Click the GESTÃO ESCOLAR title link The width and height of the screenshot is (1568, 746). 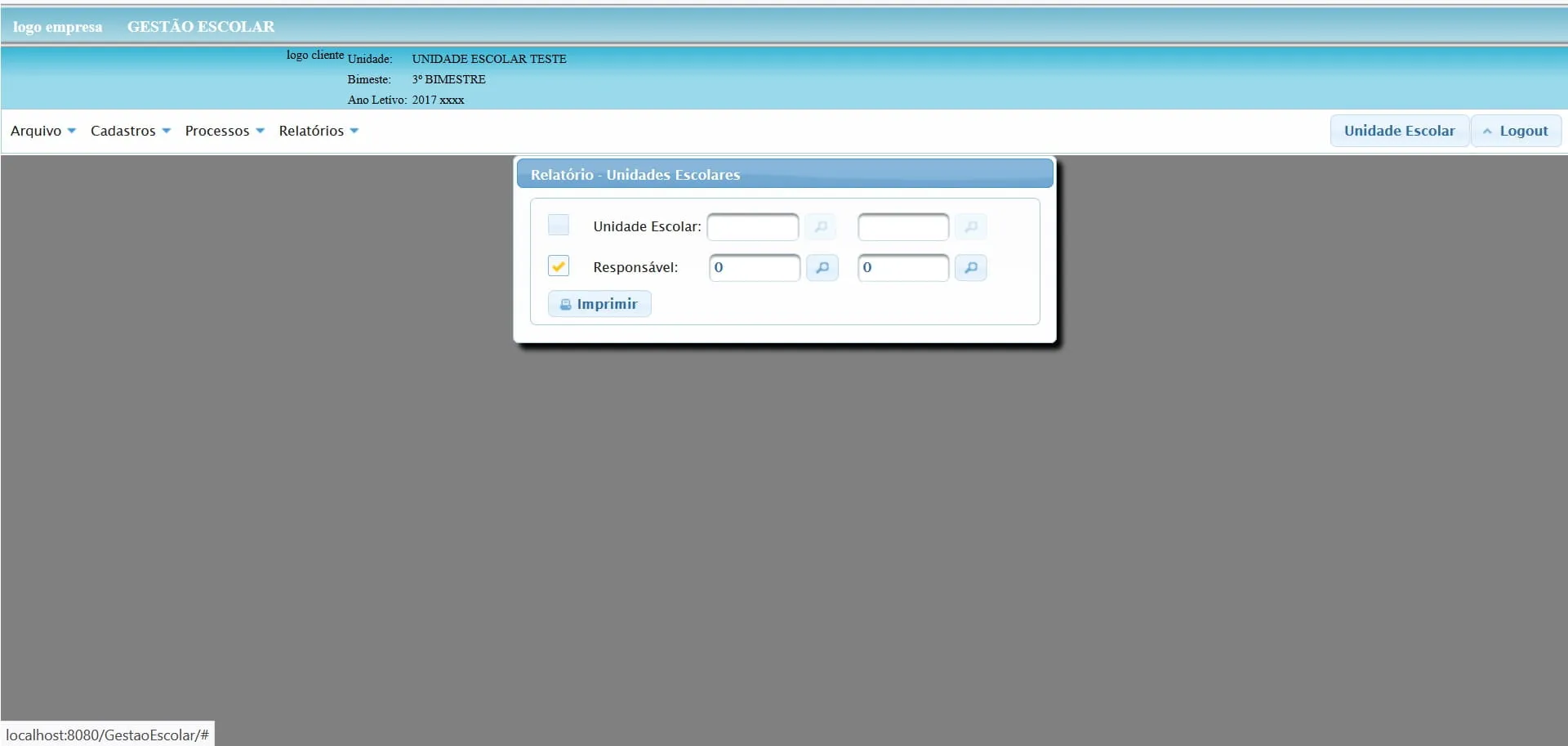[x=201, y=26]
